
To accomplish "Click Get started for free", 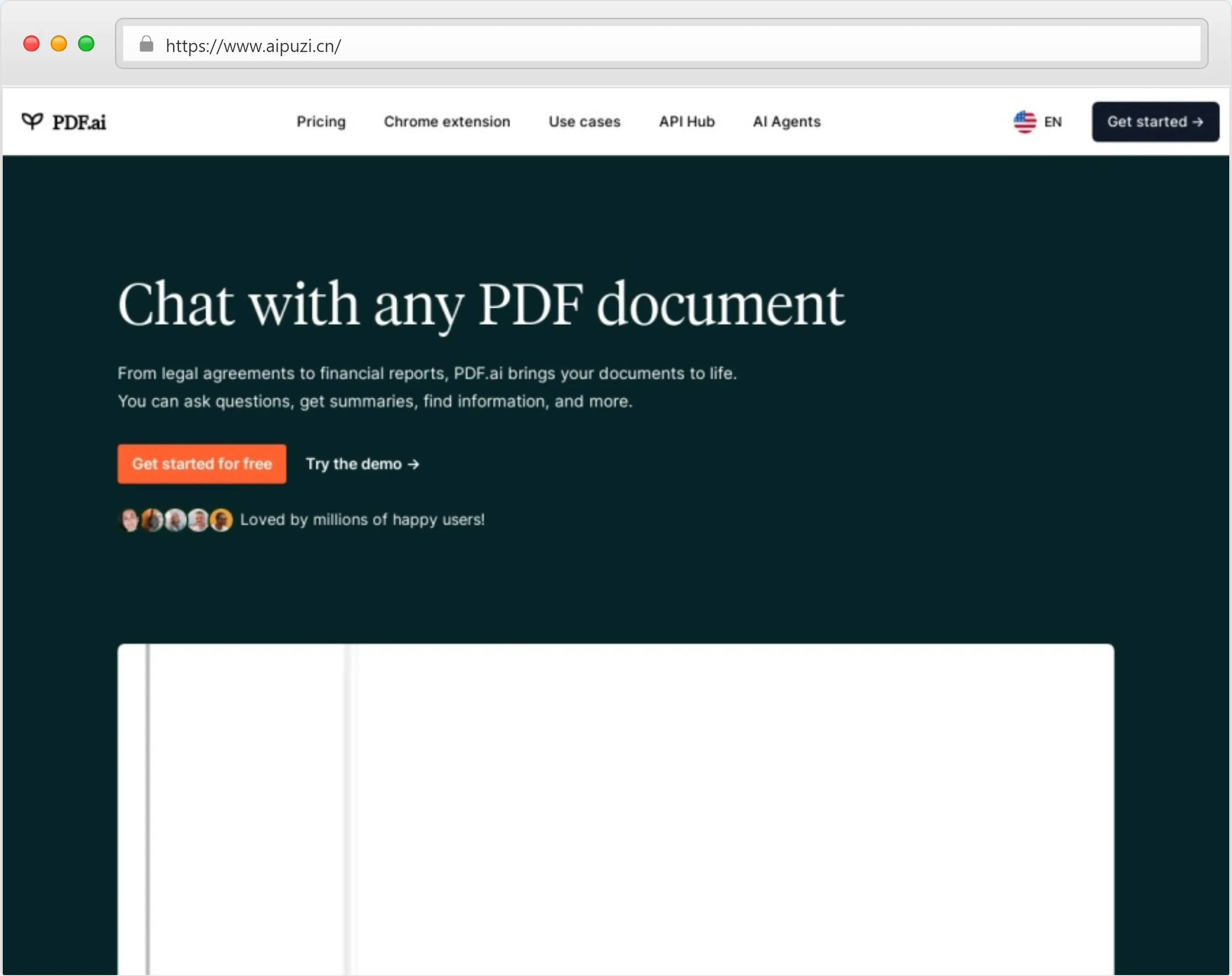I will click(x=202, y=464).
